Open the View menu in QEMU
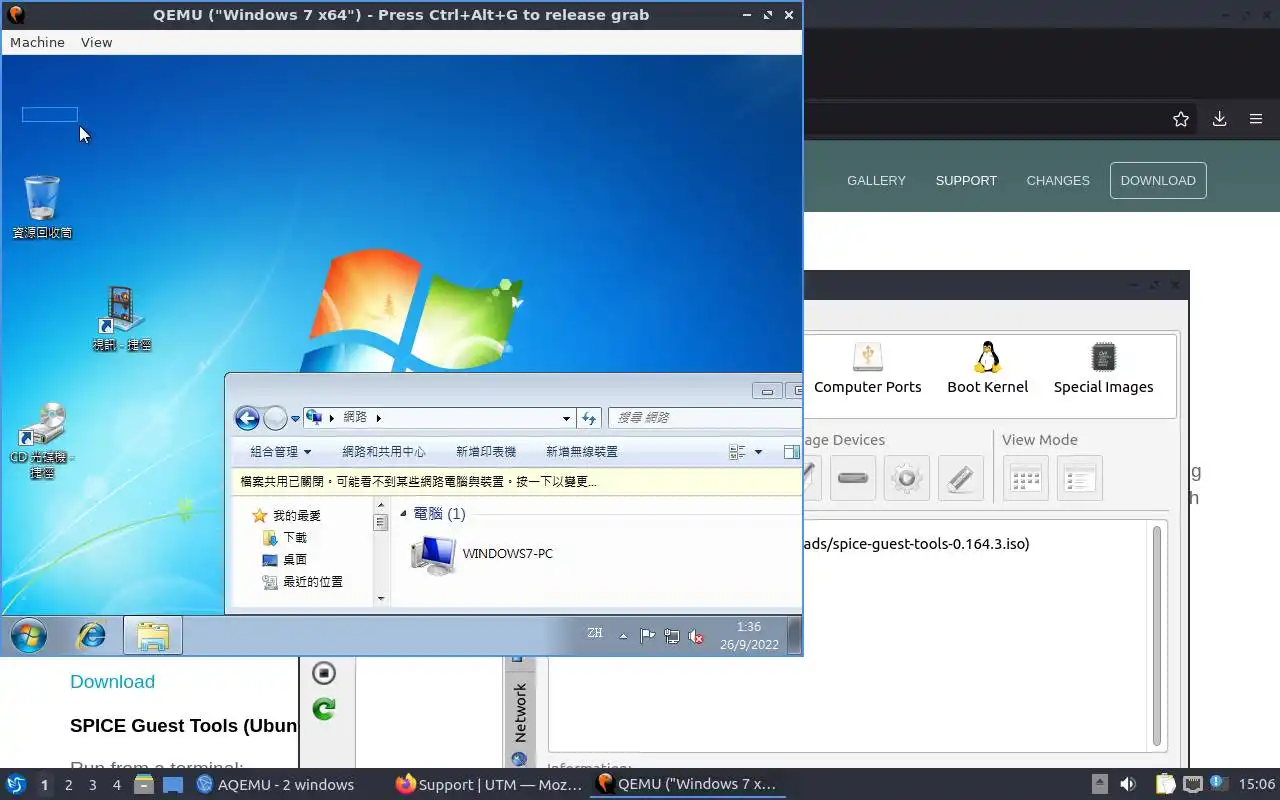Image resolution: width=1280 pixels, height=800 pixels. [x=96, y=42]
